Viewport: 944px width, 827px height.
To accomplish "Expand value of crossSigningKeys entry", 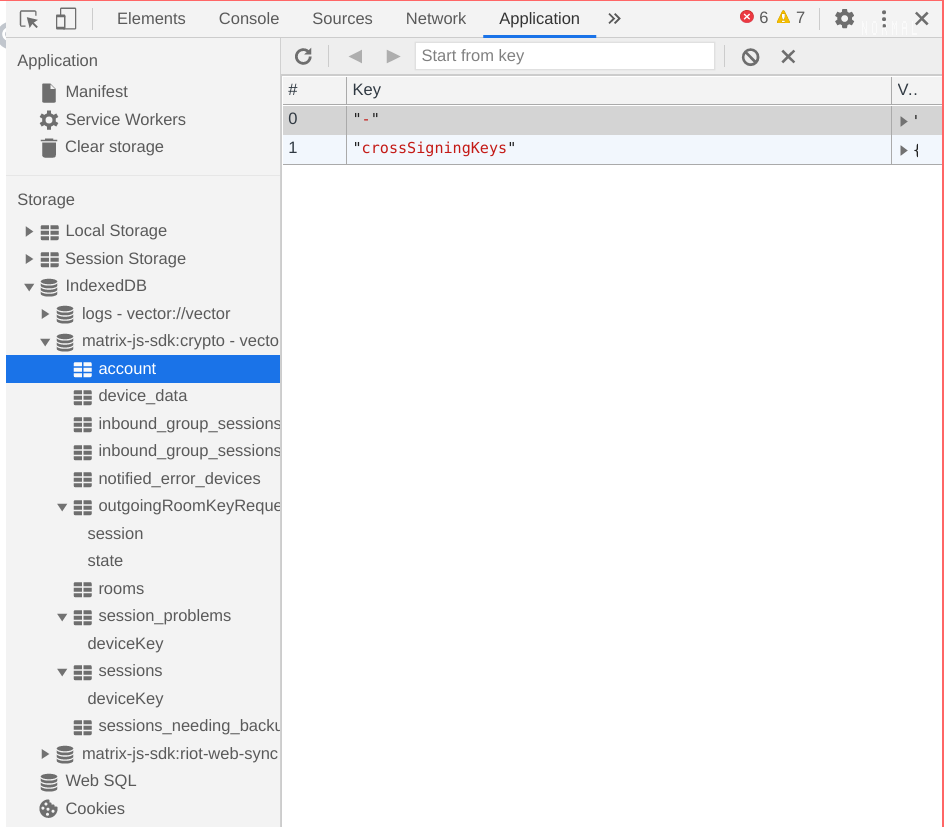I will [903, 150].
